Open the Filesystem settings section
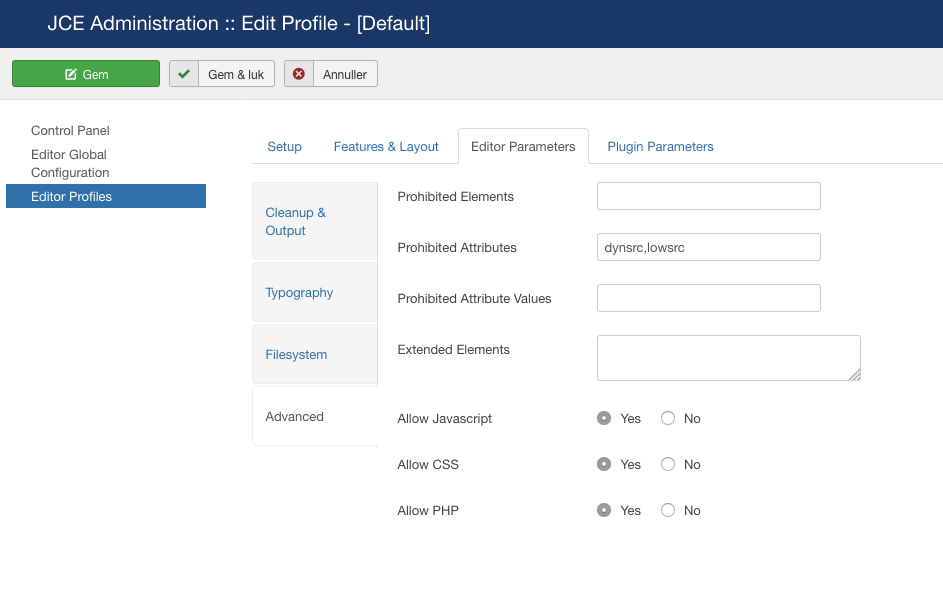 (x=296, y=354)
